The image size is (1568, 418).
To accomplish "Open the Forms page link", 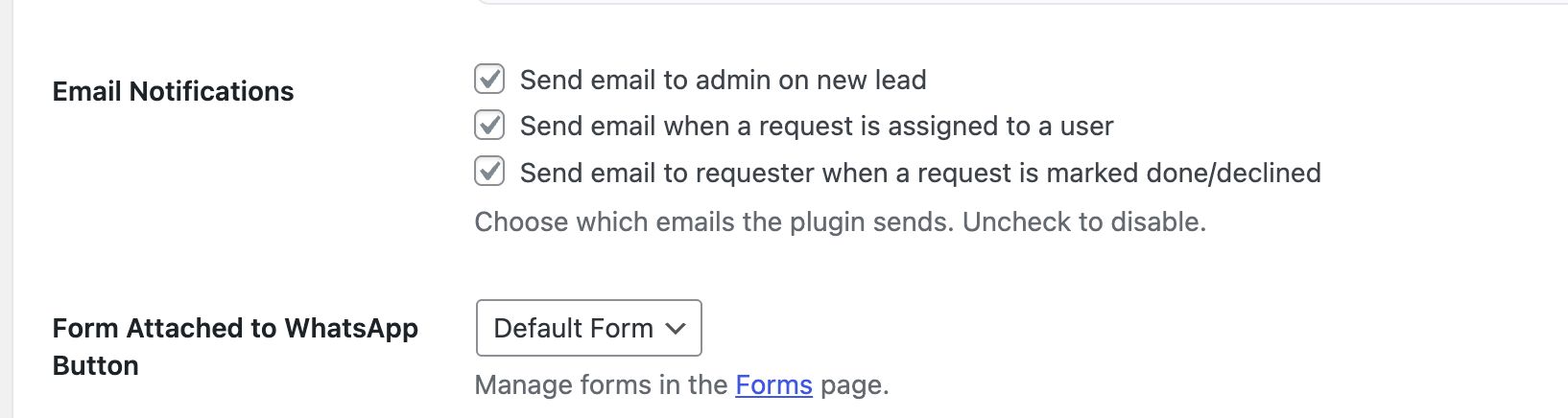I will click(773, 384).
